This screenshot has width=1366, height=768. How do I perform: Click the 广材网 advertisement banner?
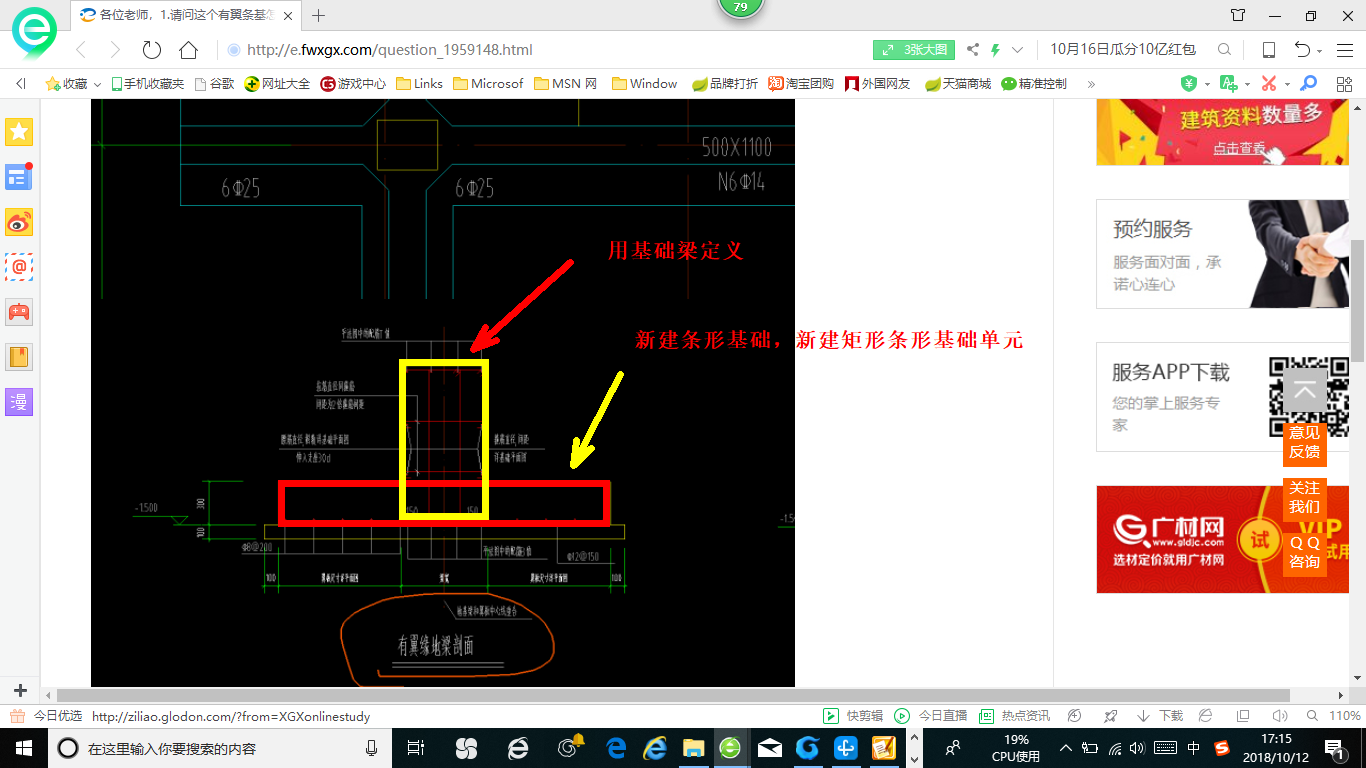pyautogui.click(x=1222, y=539)
